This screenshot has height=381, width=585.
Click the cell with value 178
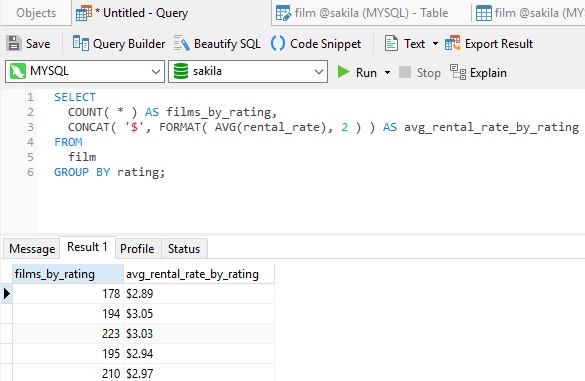pos(68,294)
